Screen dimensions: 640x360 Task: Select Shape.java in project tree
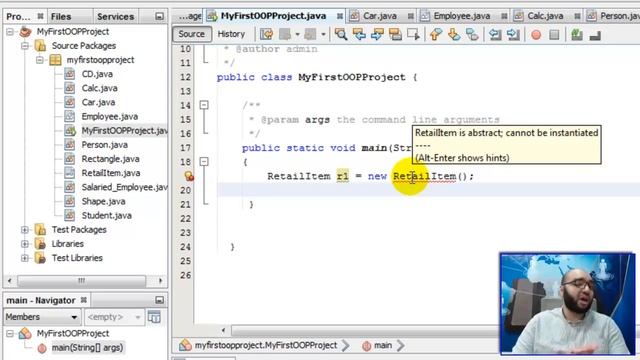[x=103, y=201]
